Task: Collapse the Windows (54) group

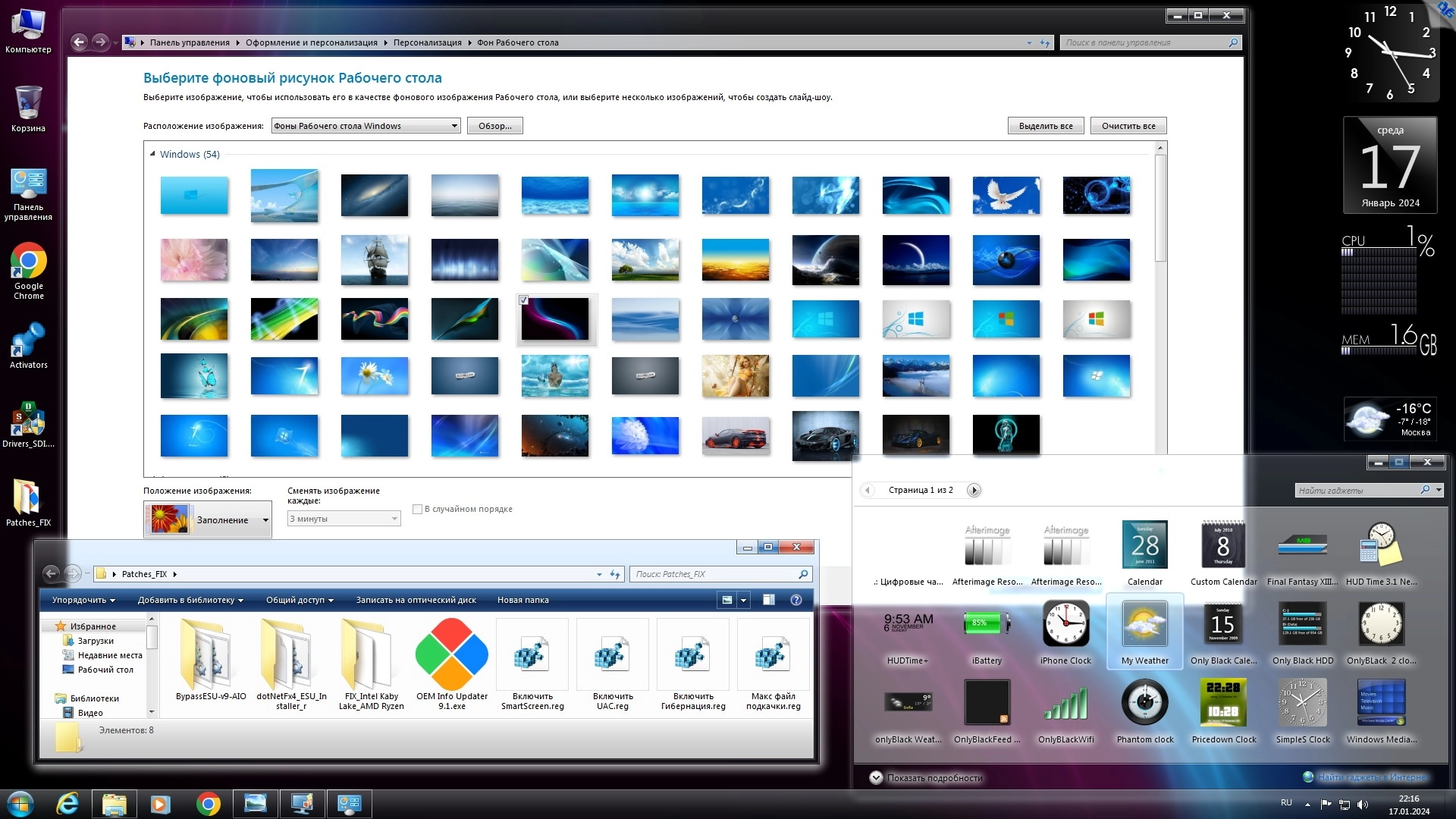Action: (x=152, y=154)
